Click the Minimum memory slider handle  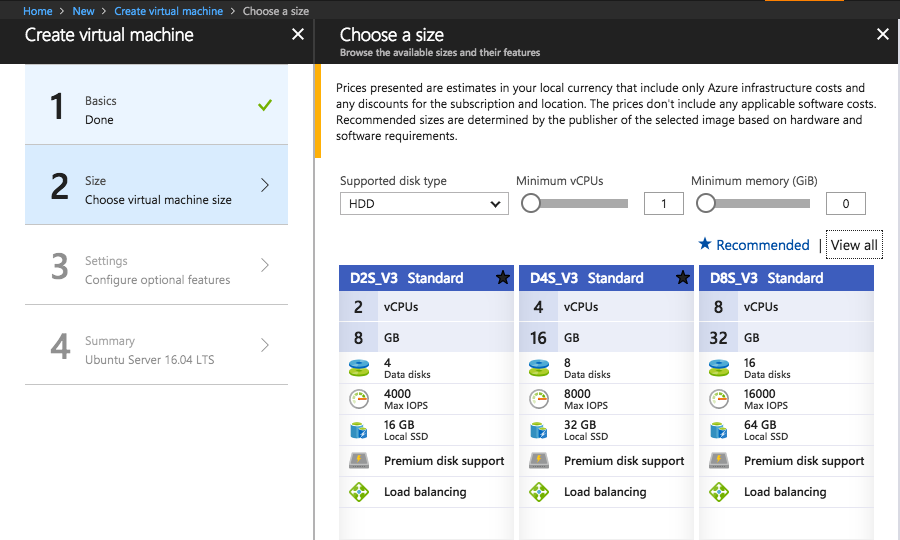click(x=706, y=204)
